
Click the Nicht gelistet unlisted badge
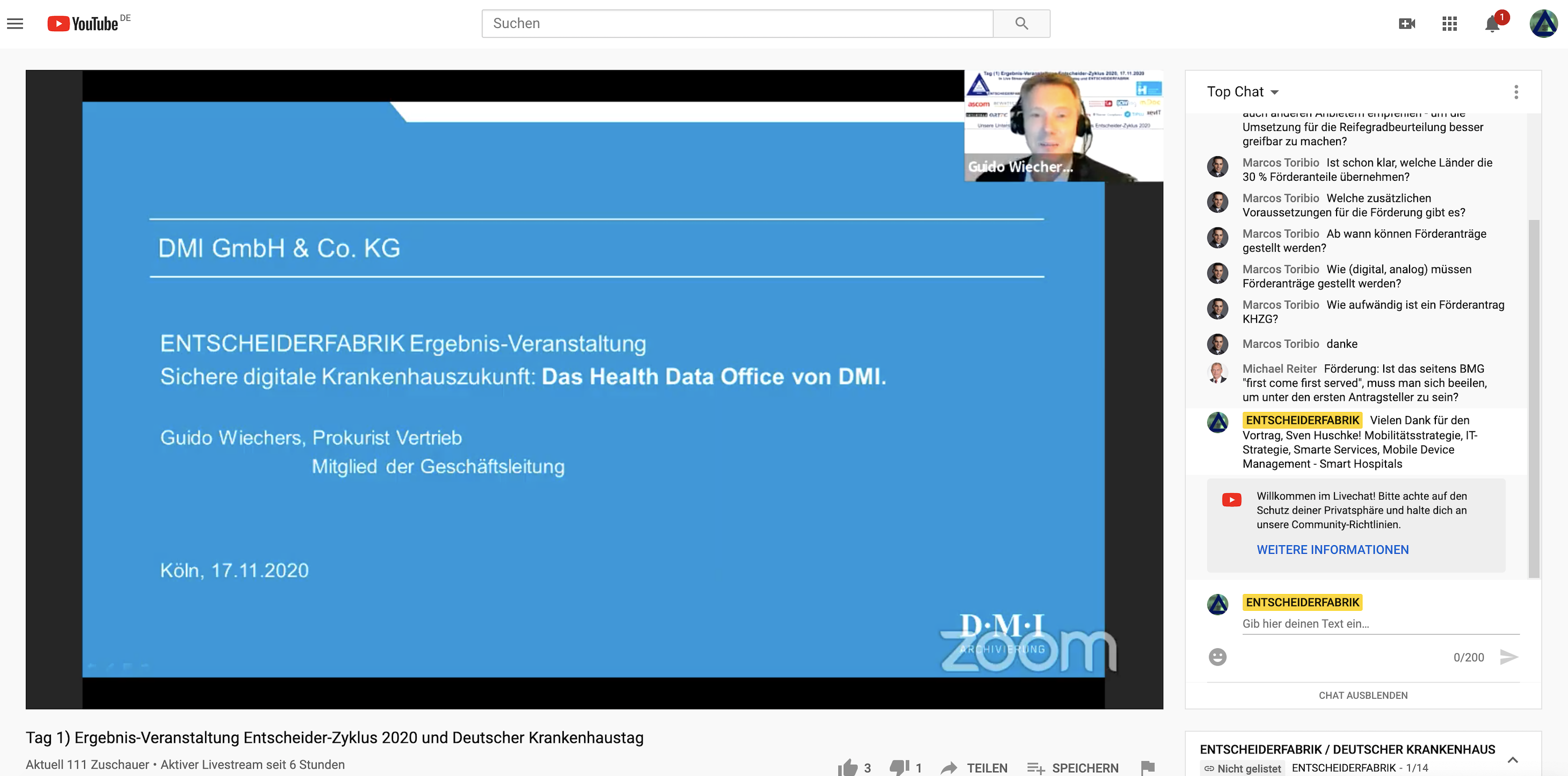pyautogui.click(x=1243, y=768)
